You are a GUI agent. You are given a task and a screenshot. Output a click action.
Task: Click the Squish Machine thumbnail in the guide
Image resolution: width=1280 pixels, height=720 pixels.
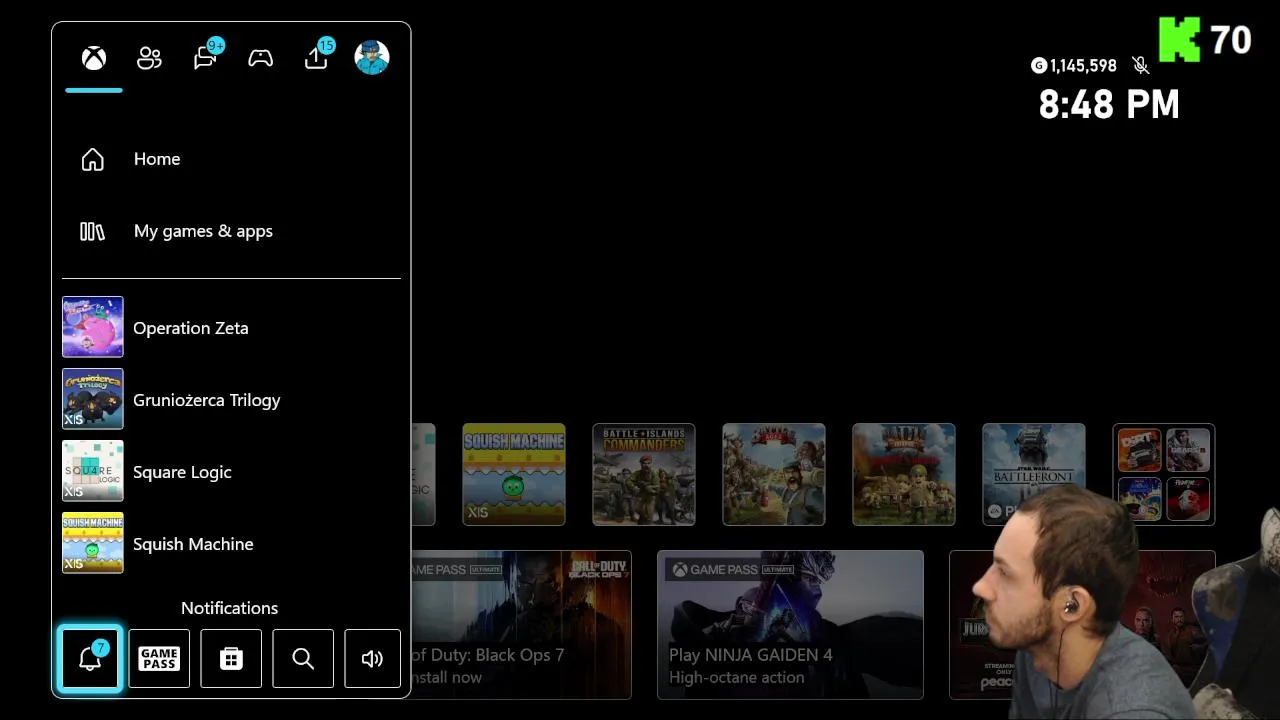click(93, 543)
